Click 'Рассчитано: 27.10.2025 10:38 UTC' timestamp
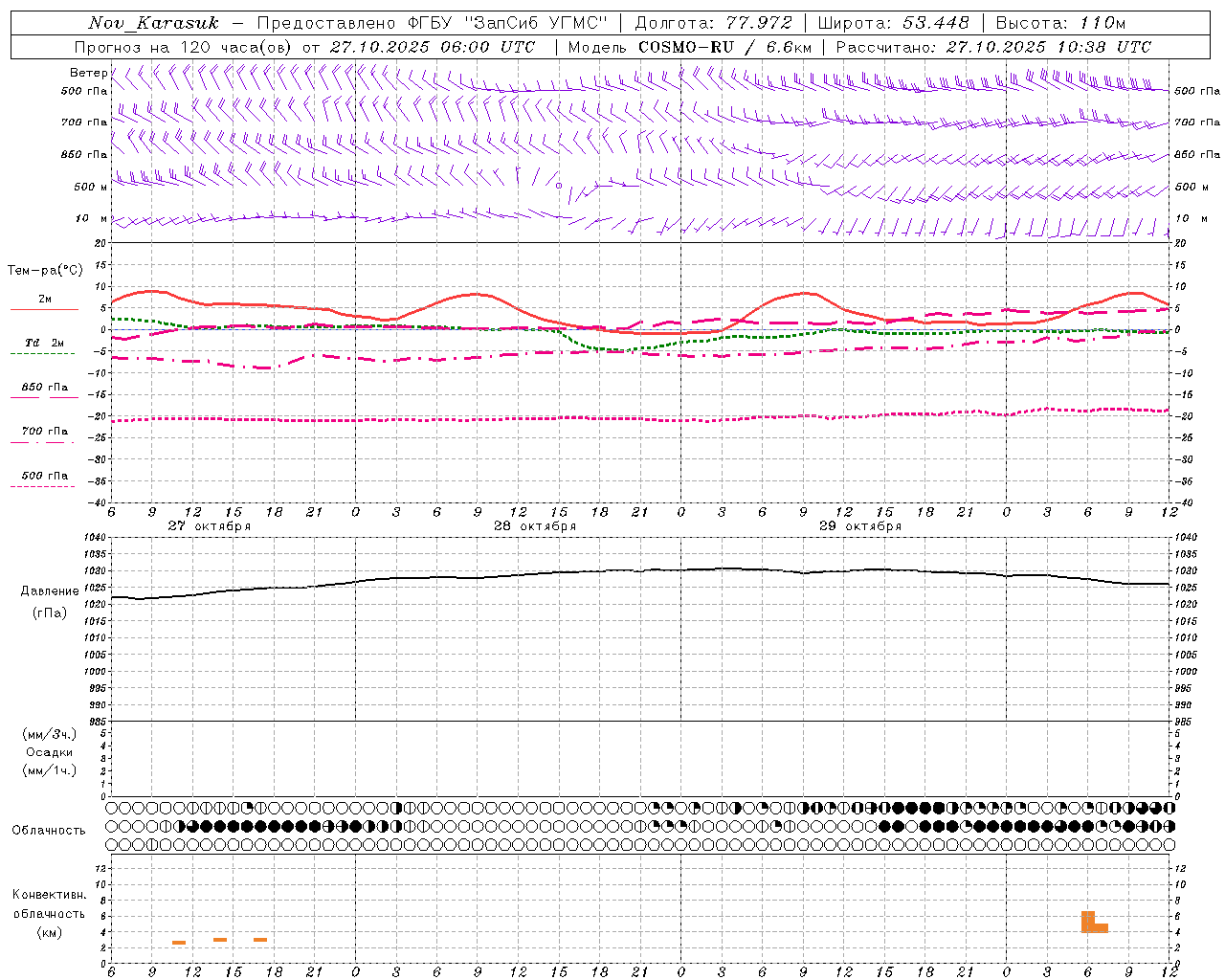This screenshot has width=1225, height=980. [993, 47]
